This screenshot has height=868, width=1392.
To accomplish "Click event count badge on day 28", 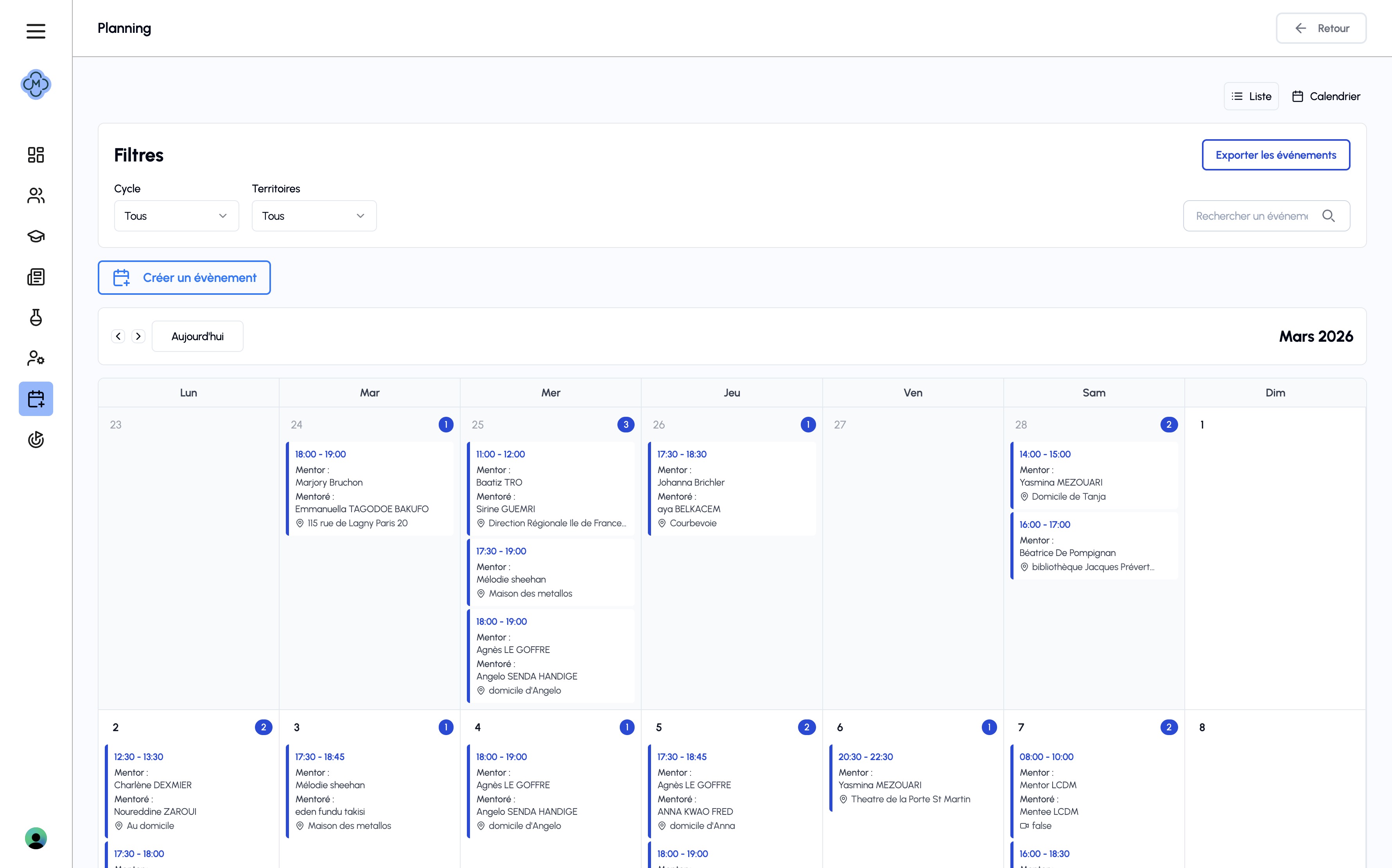I will click(x=1169, y=425).
